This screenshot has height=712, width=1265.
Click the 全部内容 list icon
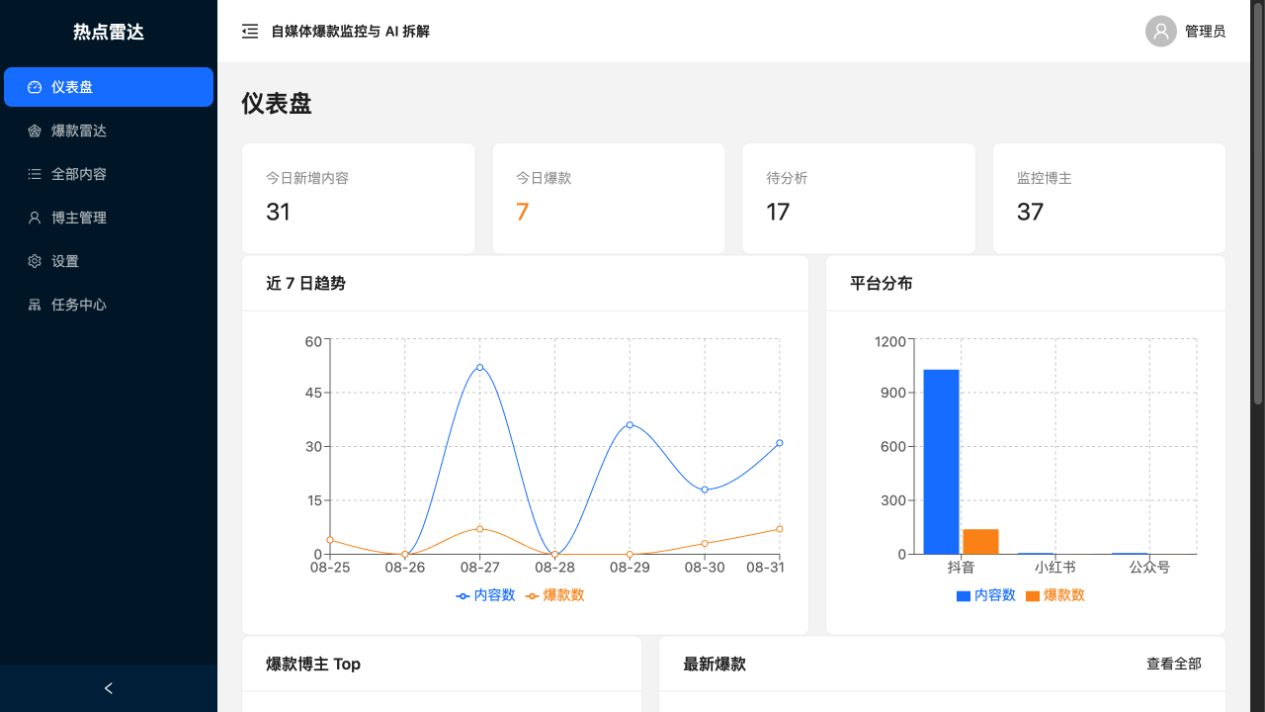pos(35,174)
